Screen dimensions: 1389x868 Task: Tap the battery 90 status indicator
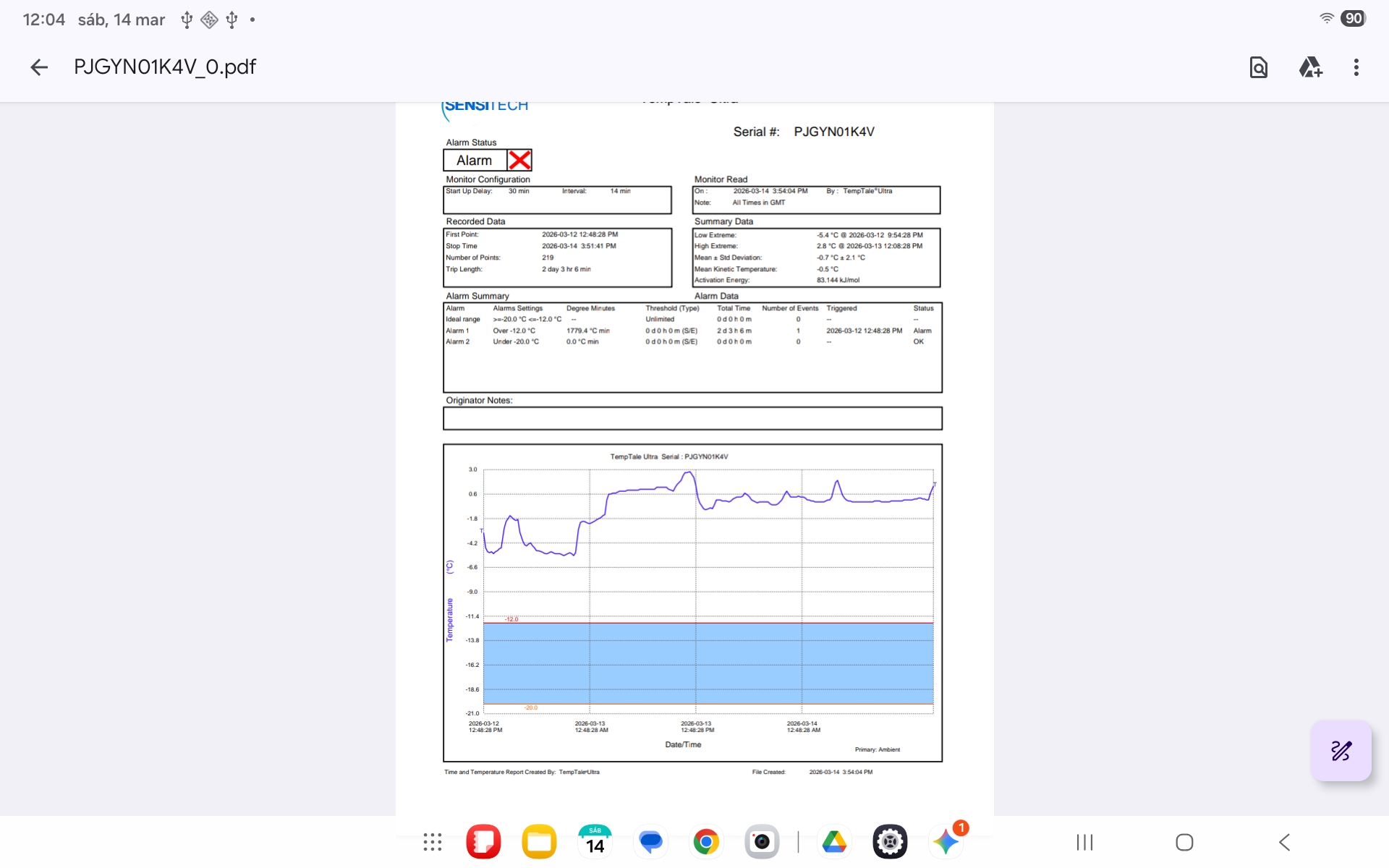(1353, 19)
